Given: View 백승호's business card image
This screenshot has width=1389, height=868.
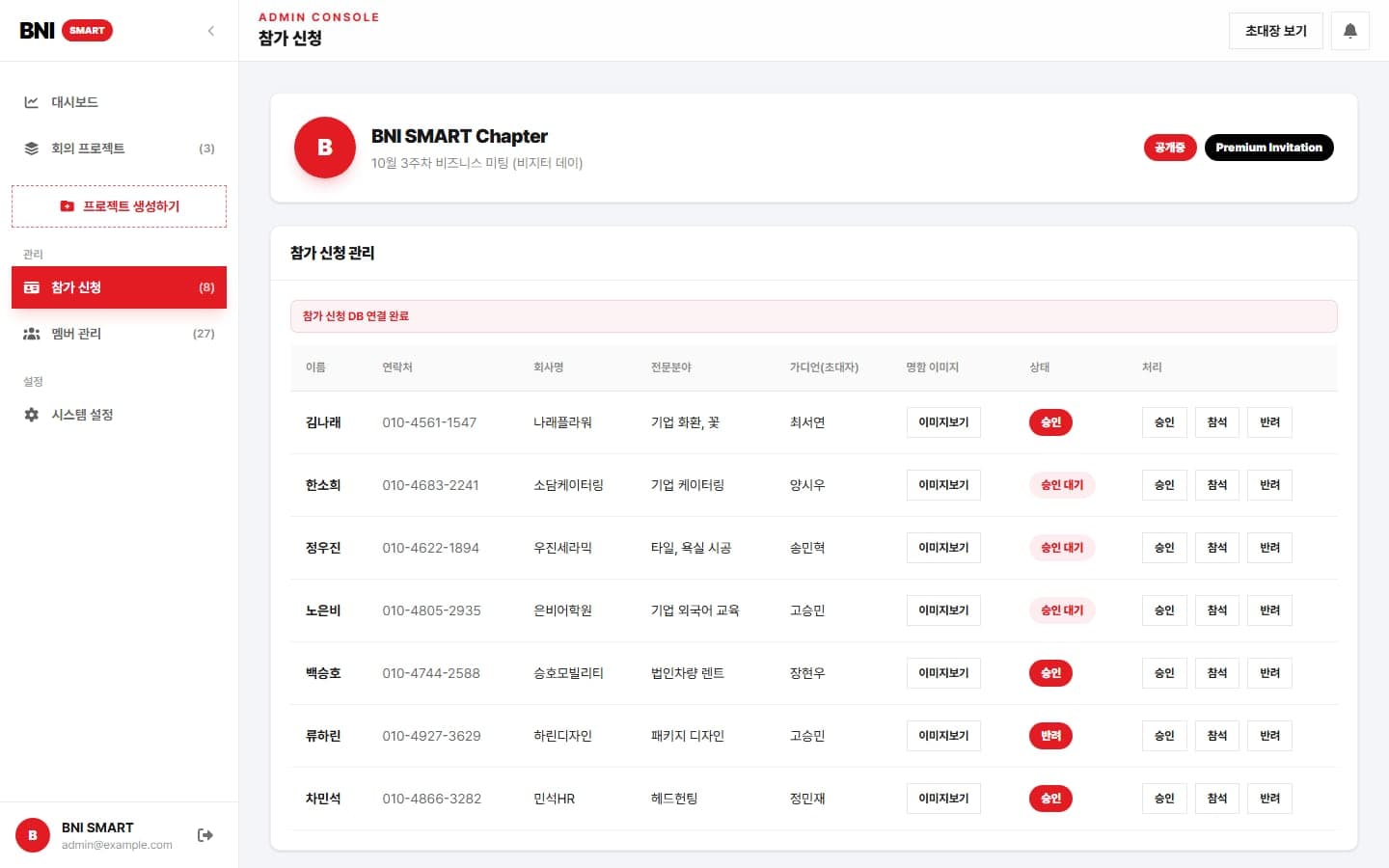Looking at the screenshot, I should pyautogui.click(x=943, y=673).
